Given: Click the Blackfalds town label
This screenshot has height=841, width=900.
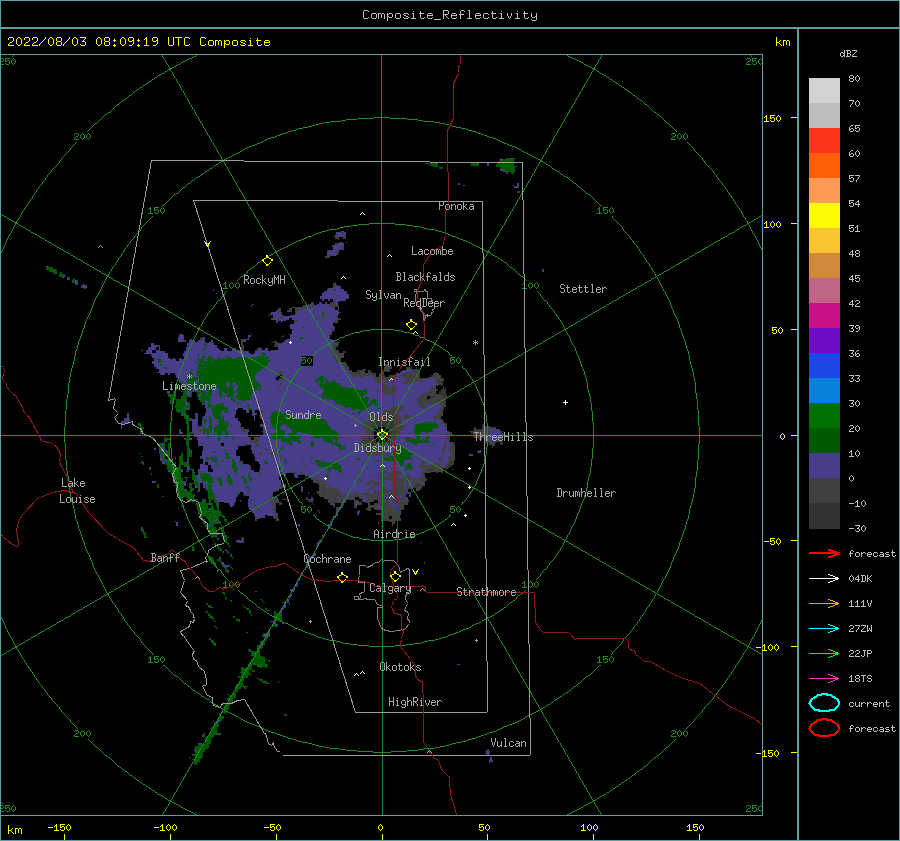Looking at the screenshot, I should [x=425, y=277].
